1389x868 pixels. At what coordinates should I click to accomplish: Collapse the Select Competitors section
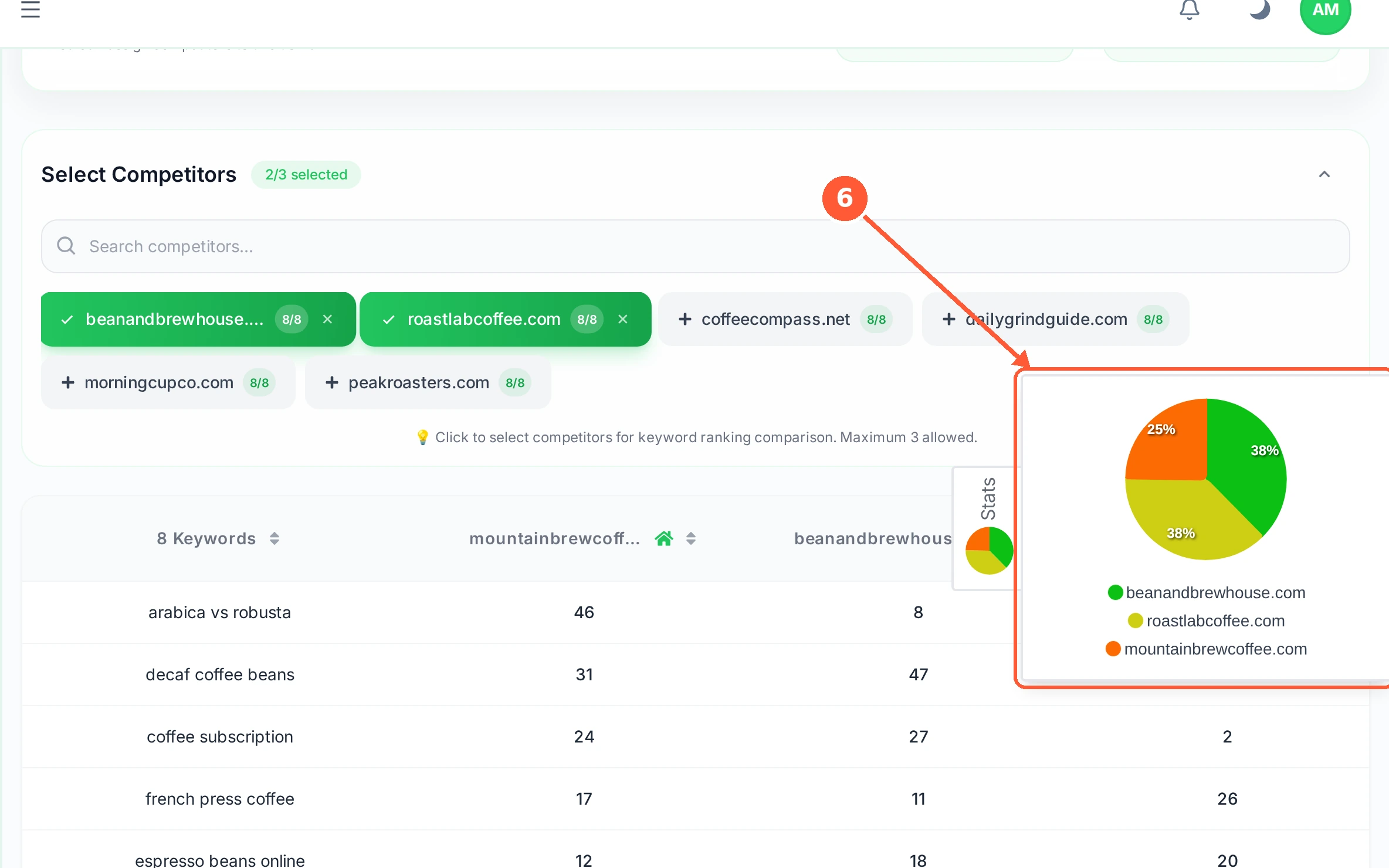point(1324,174)
